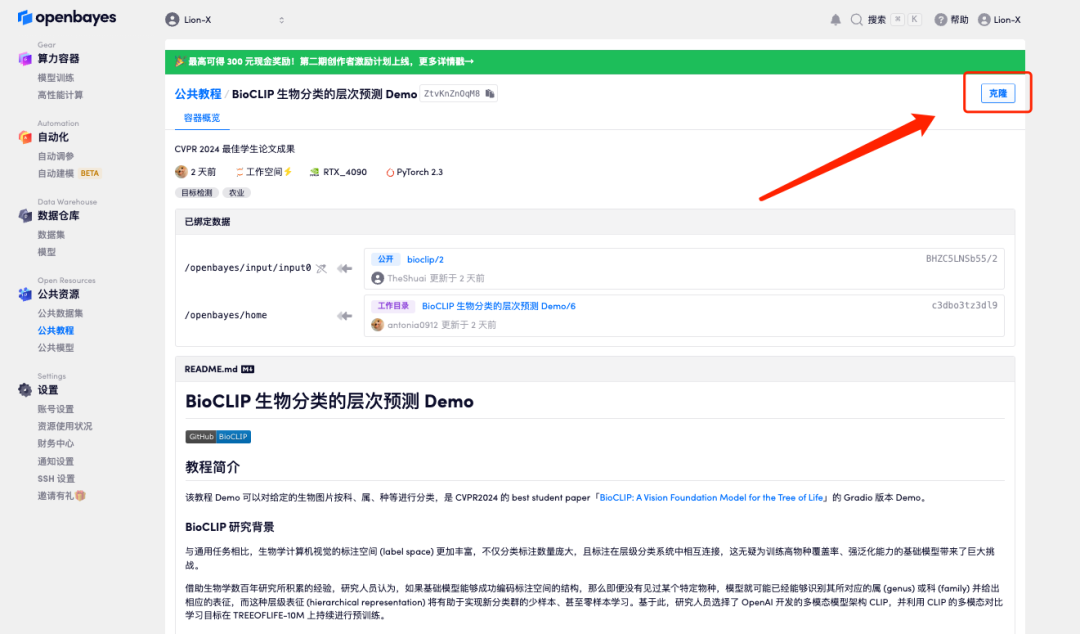Click the arrow icon beside /openbayes/home

(345, 316)
